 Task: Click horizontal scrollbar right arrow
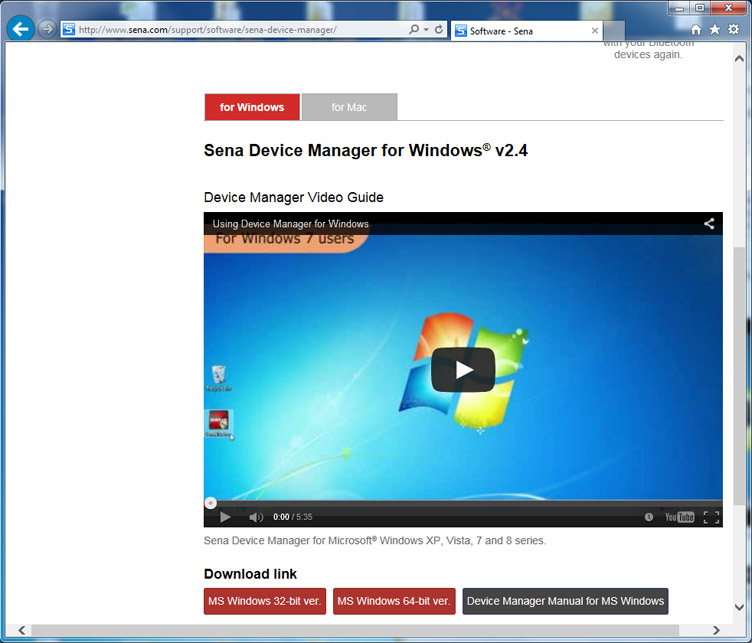(716, 630)
